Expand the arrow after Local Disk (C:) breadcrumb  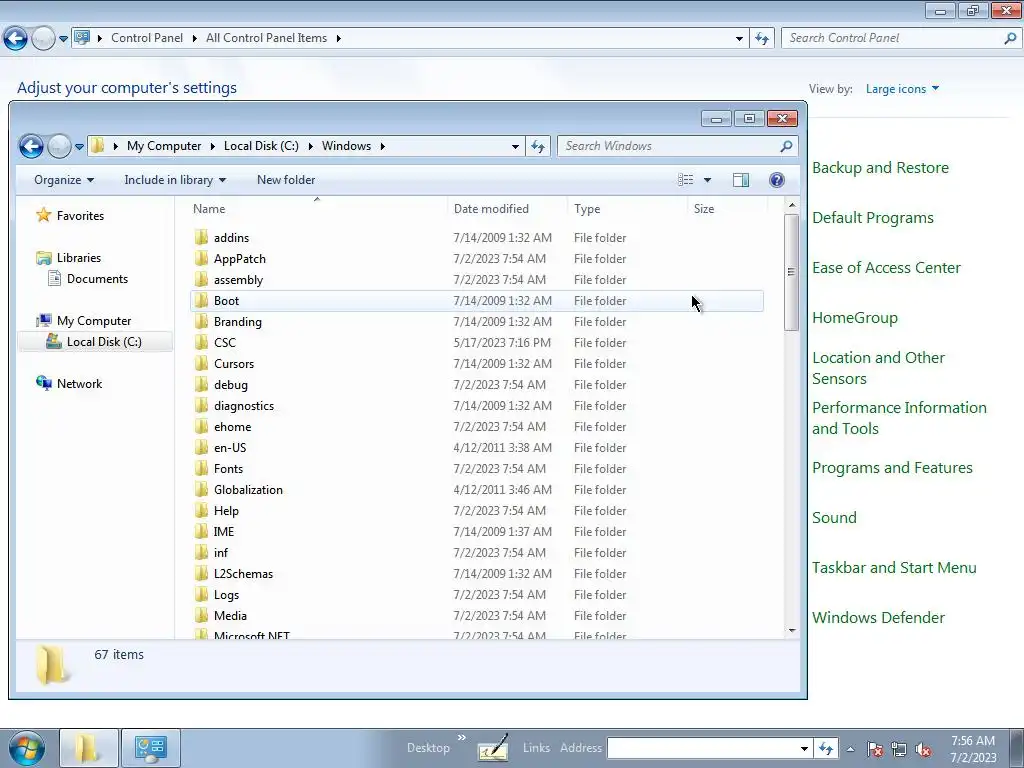(x=310, y=146)
